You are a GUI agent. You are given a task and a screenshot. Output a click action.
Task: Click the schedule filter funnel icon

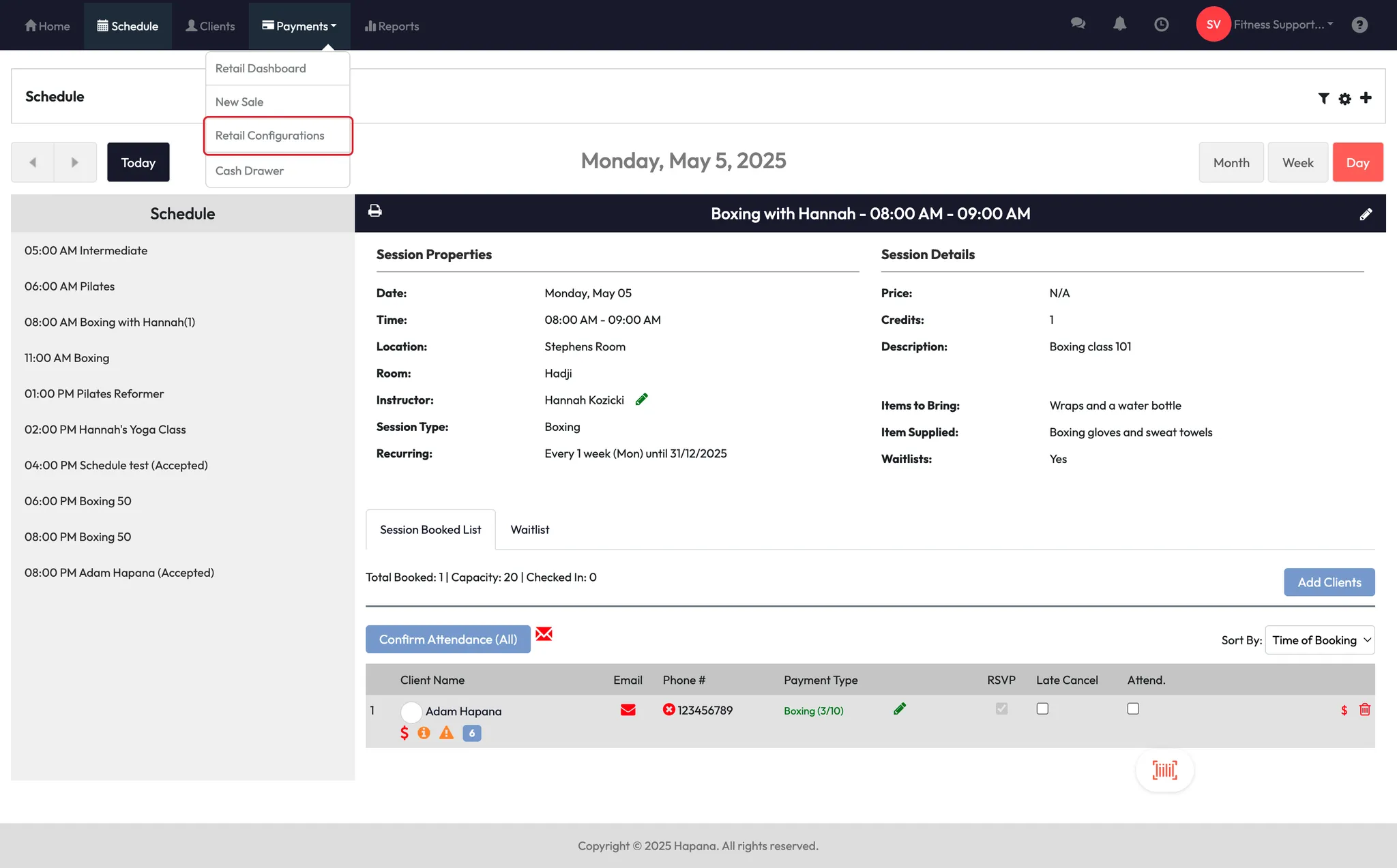point(1323,98)
